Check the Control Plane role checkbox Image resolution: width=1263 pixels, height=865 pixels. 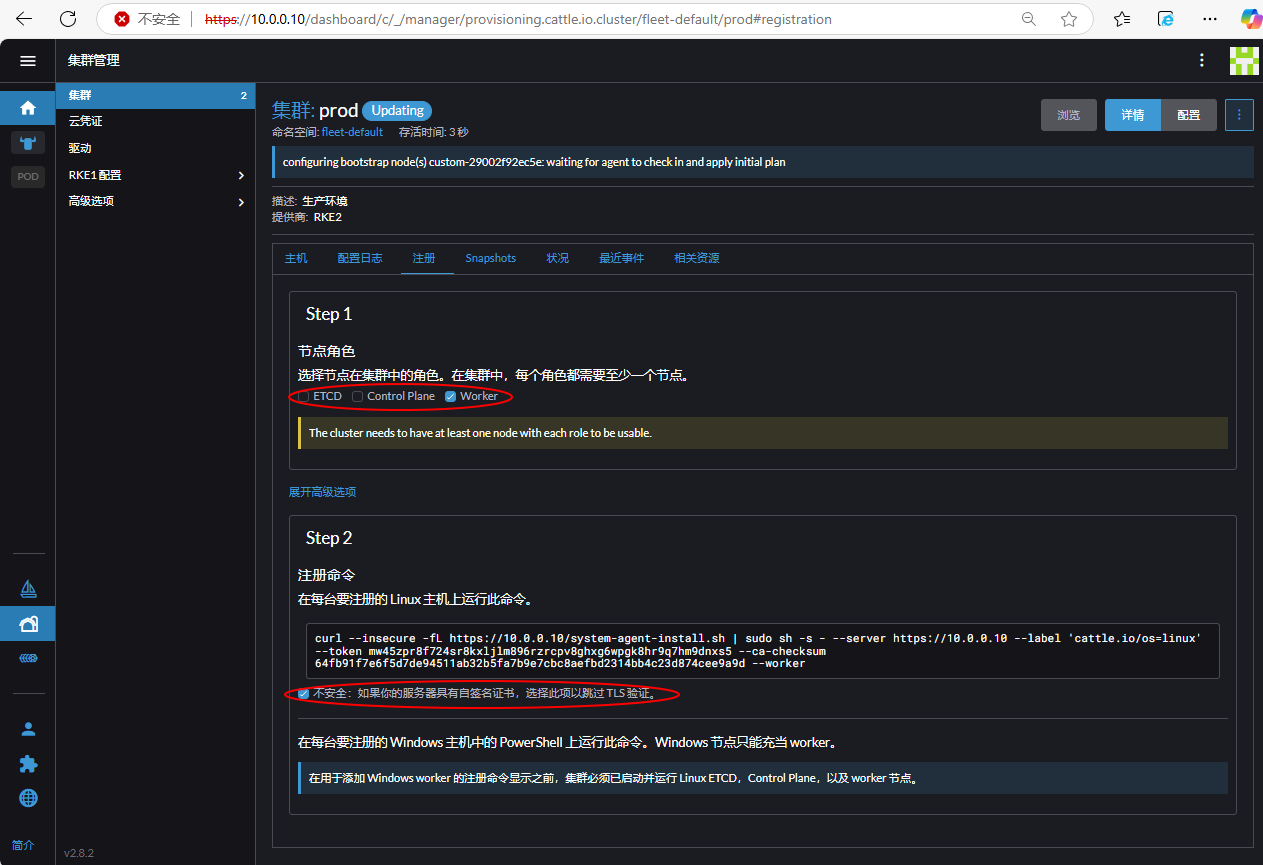pyautogui.click(x=358, y=397)
